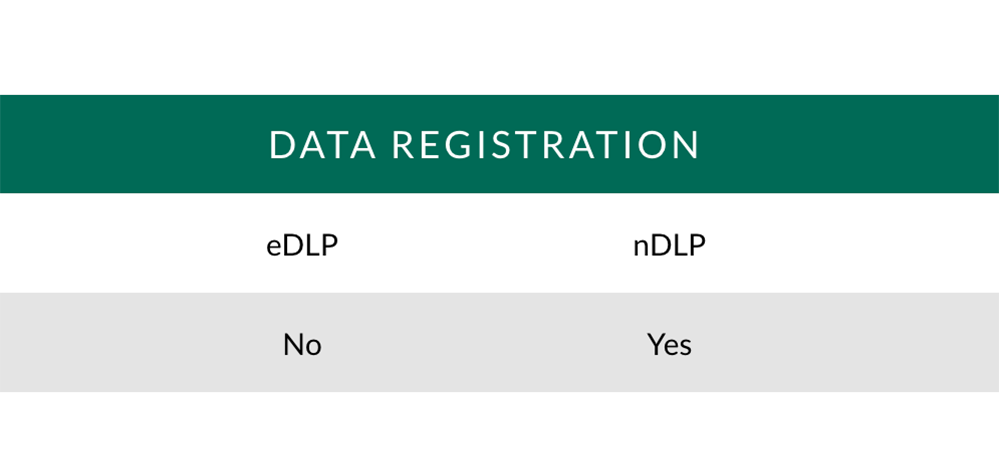Click the No value under eDLP
The image size is (999, 476).
[x=302, y=345]
